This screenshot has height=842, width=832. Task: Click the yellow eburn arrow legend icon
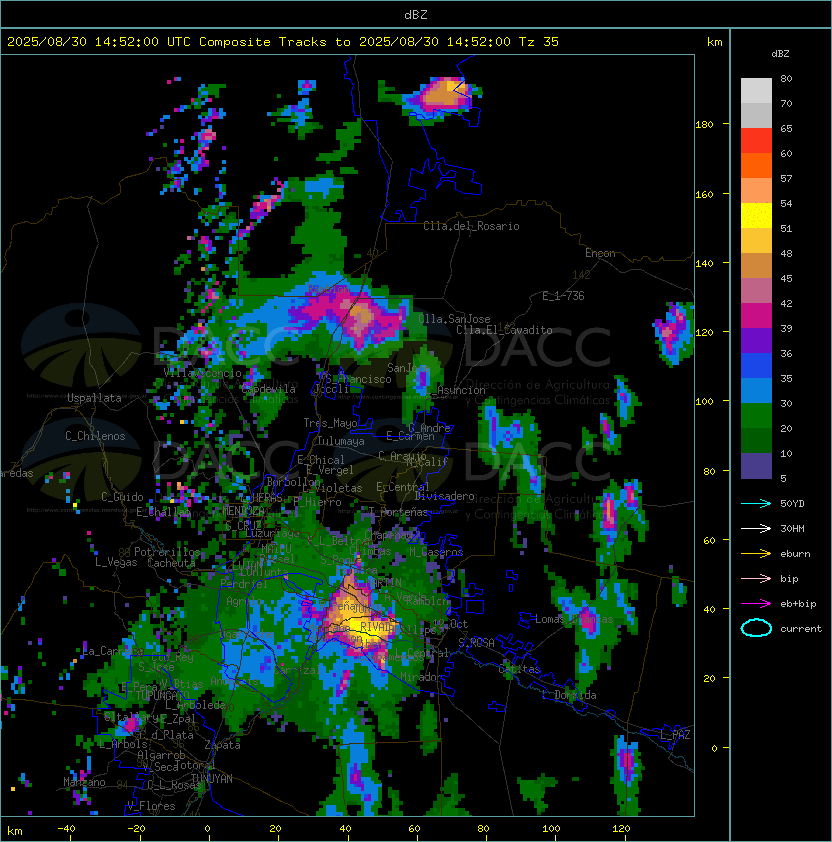click(x=756, y=554)
